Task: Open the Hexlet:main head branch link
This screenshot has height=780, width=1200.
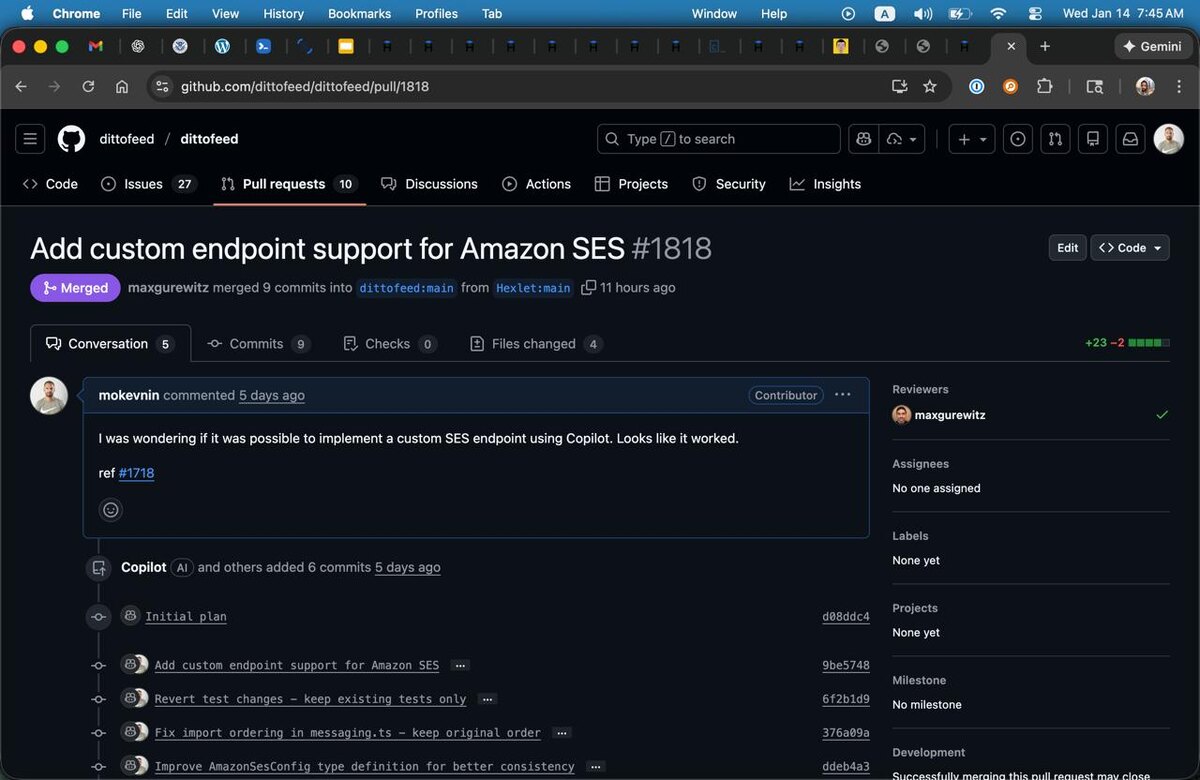Action: (533, 288)
